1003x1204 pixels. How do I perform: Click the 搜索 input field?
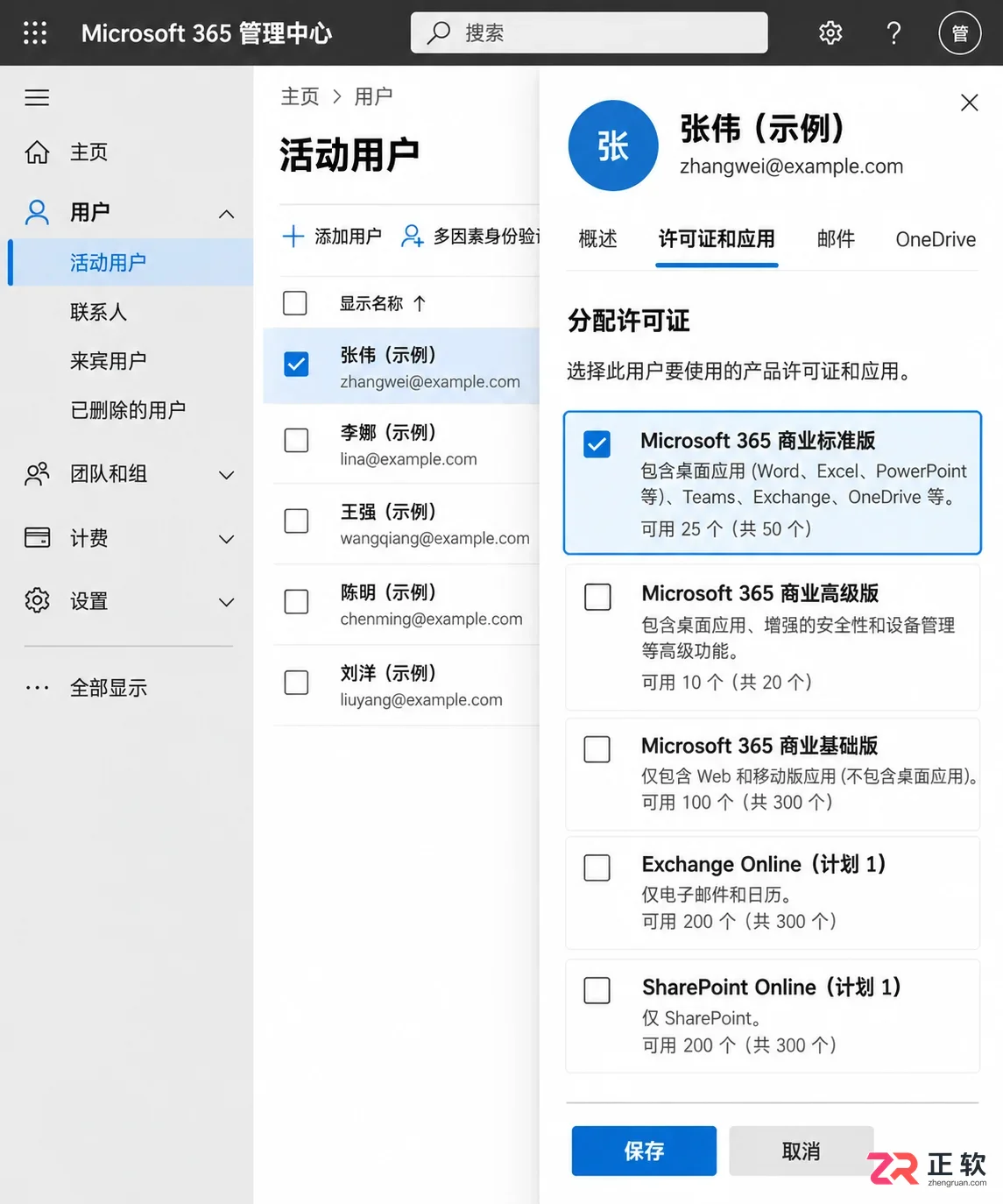tap(589, 33)
